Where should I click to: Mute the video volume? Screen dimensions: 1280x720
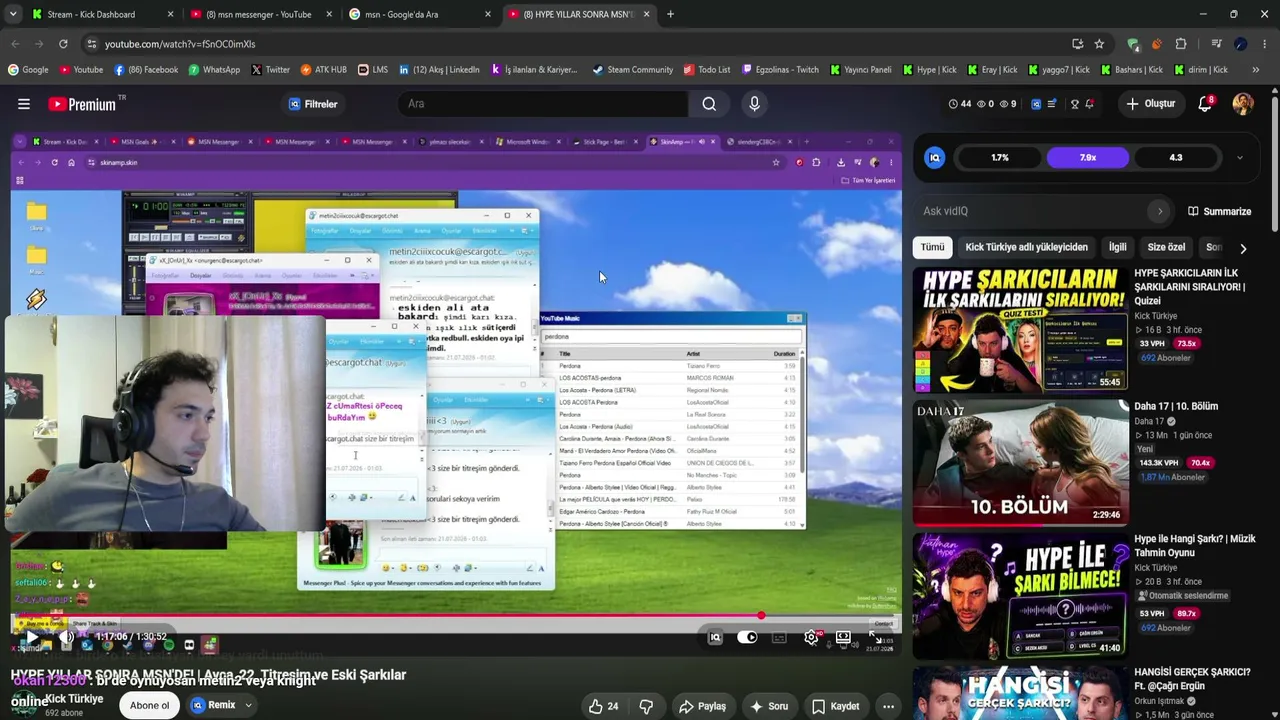click(66, 637)
